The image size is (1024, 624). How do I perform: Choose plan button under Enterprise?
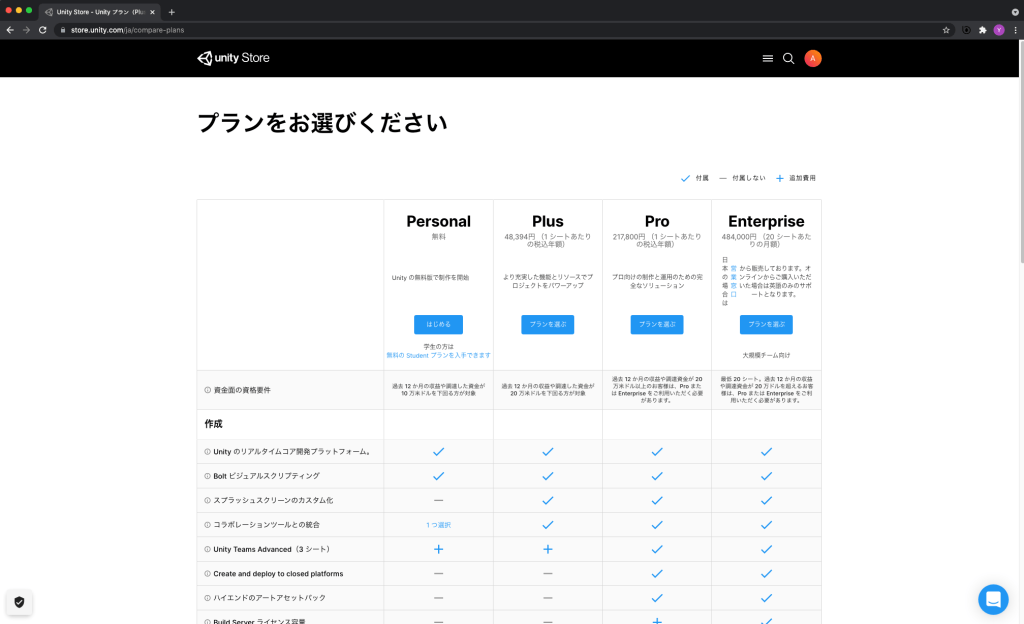tap(766, 324)
